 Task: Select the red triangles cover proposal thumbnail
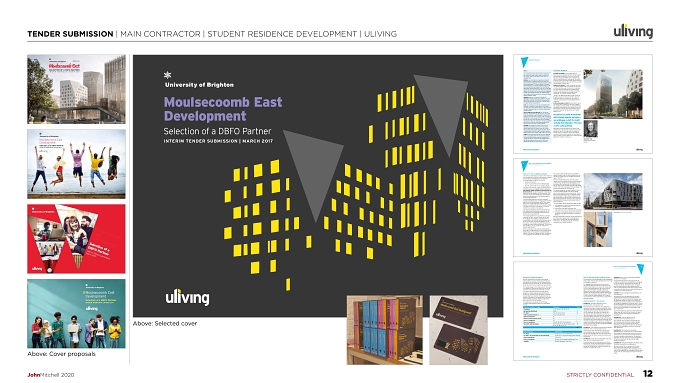76,239
